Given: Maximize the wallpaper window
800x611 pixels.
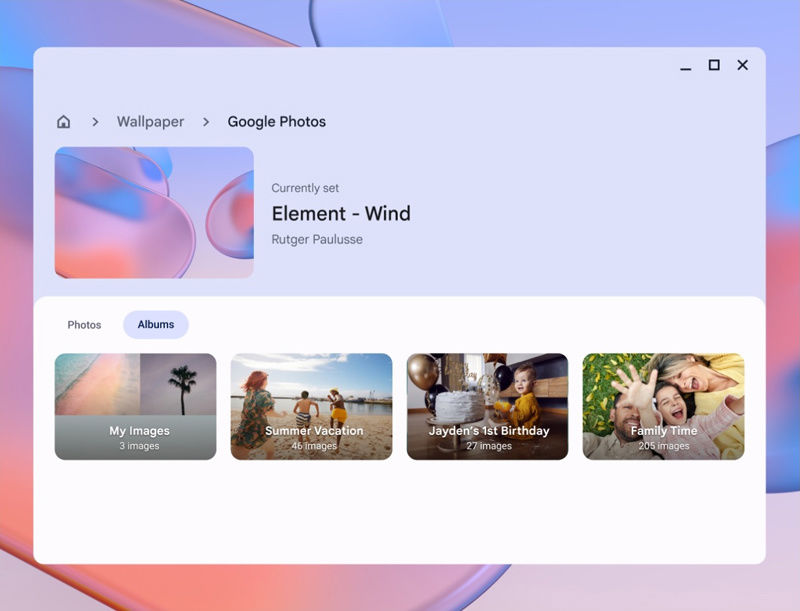Looking at the screenshot, I should [x=714, y=65].
